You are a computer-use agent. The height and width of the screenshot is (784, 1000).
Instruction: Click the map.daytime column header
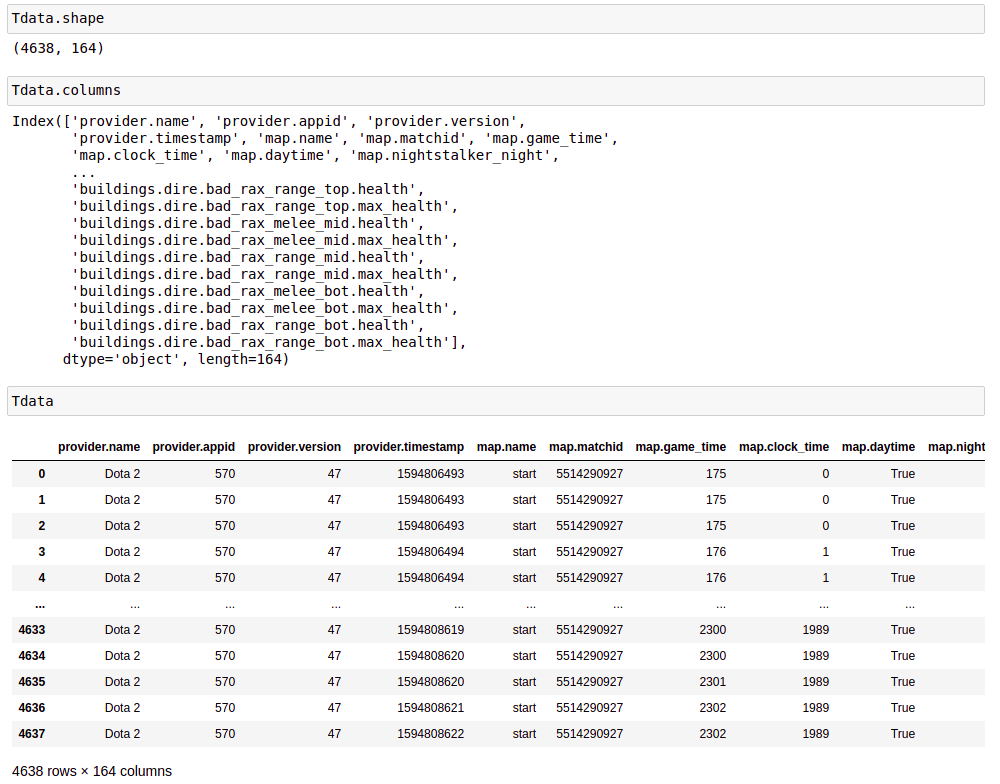tap(878, 447)
